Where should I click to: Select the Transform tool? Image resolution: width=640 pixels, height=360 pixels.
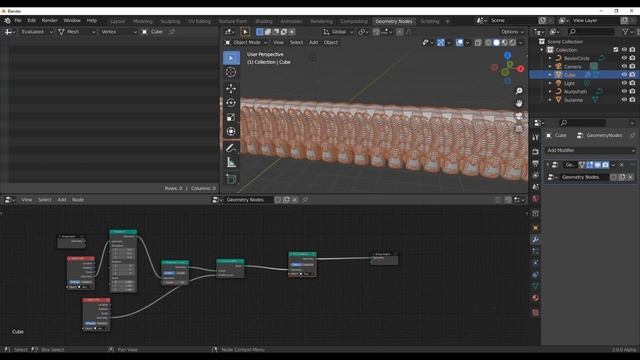click(231, 131)
